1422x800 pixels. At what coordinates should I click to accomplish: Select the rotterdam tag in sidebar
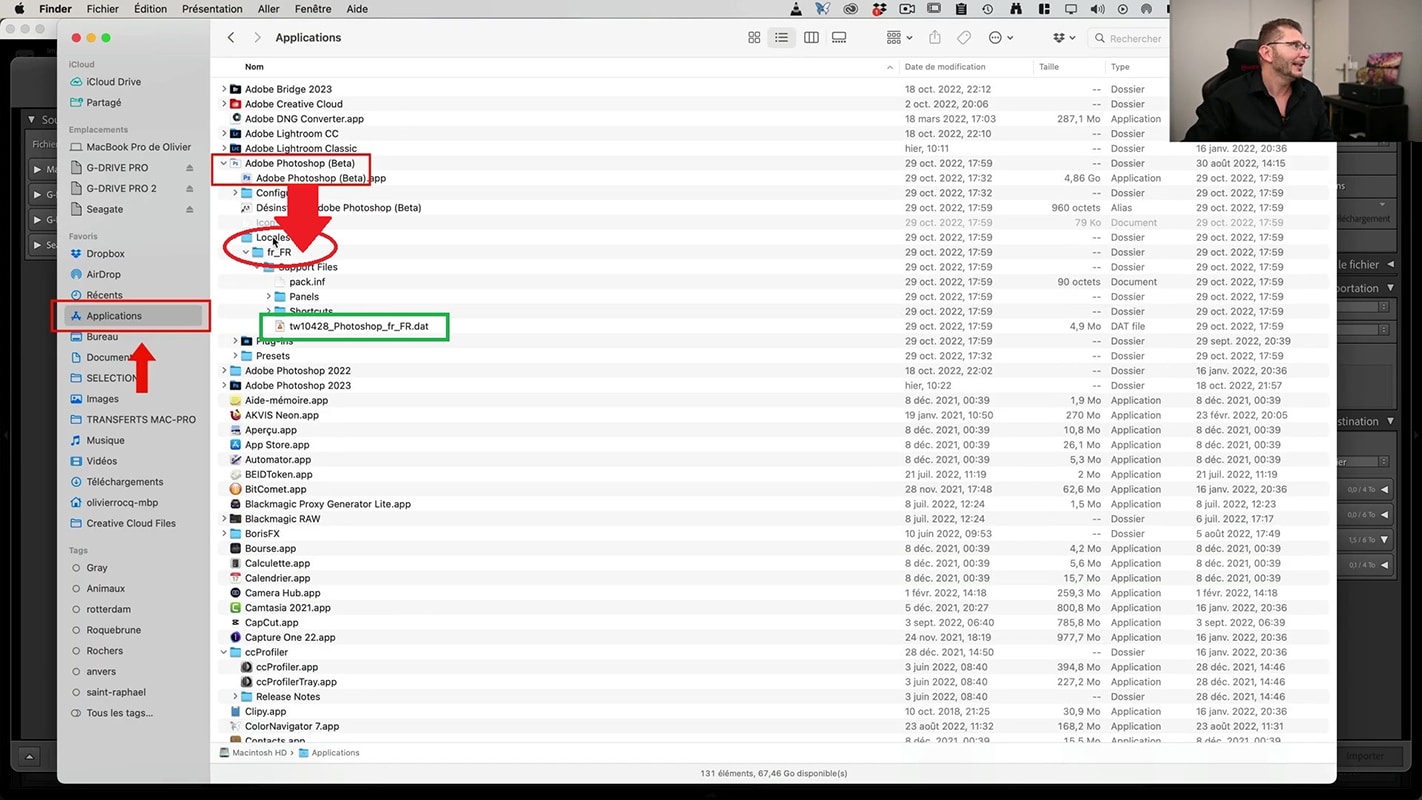(108, 609)
